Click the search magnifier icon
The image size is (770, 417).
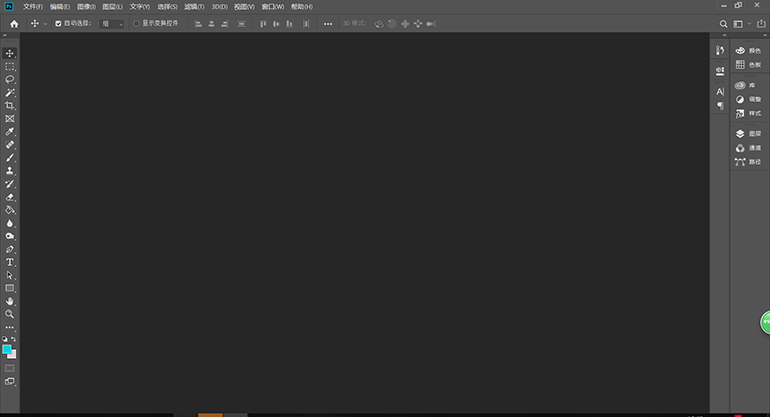coord(723,24)
